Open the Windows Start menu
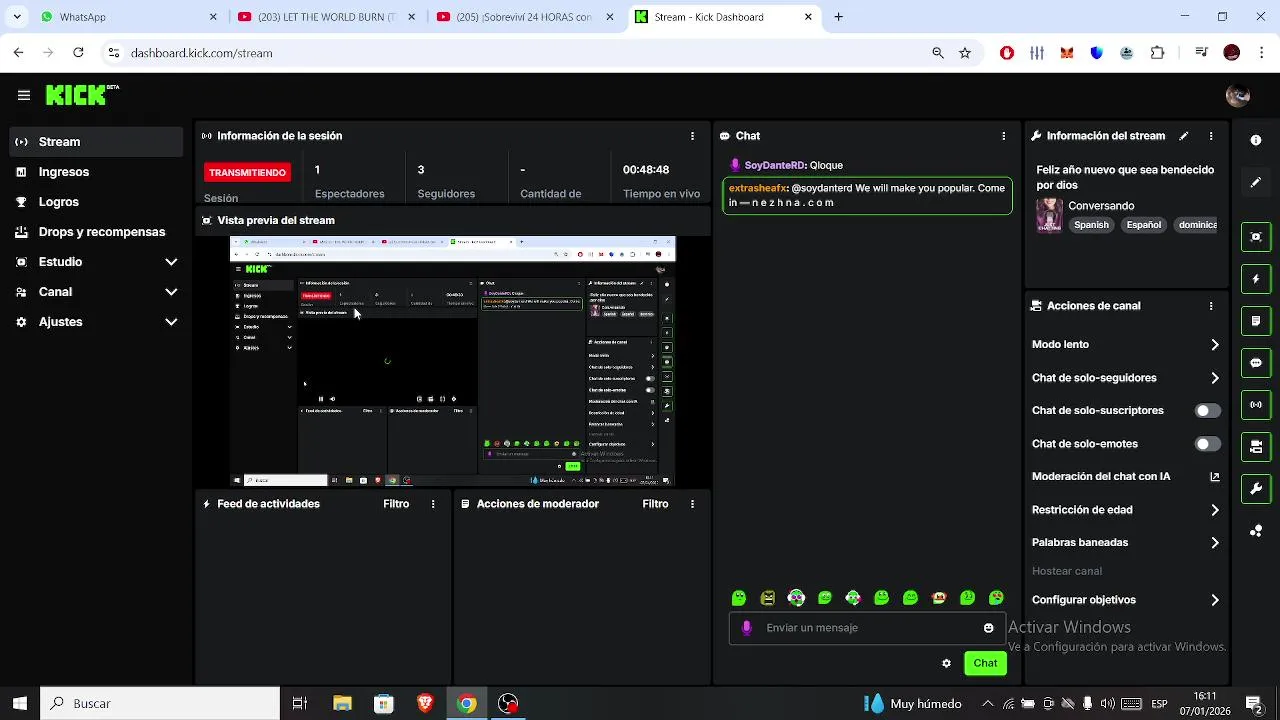This screenshot has height=720, width=1280. point(19,703)
